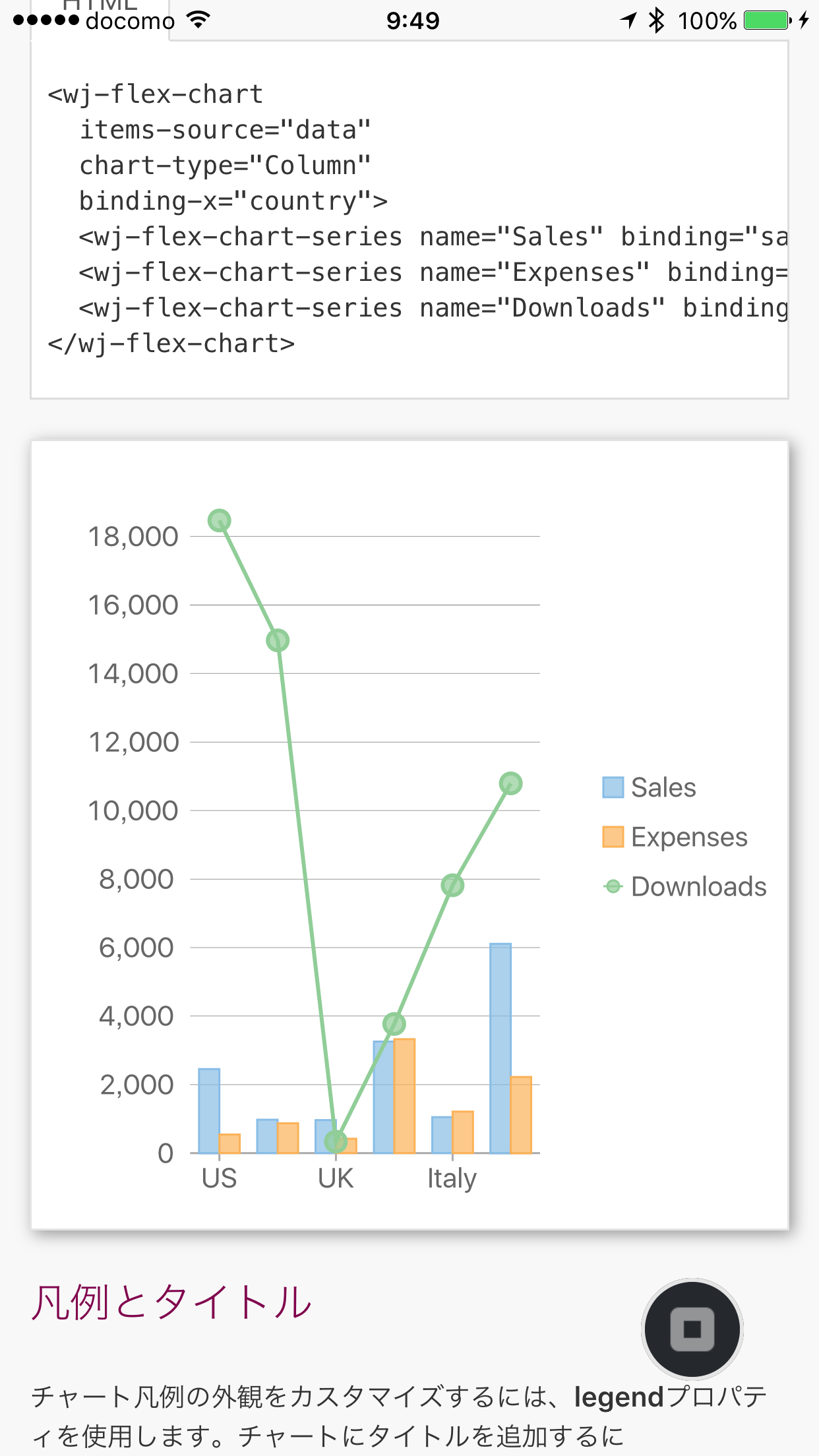Tap the signal strength dots
Image resolution: width=819 pixels, height=1456 pixels.
pyautogui.click(x=45, y=20)
